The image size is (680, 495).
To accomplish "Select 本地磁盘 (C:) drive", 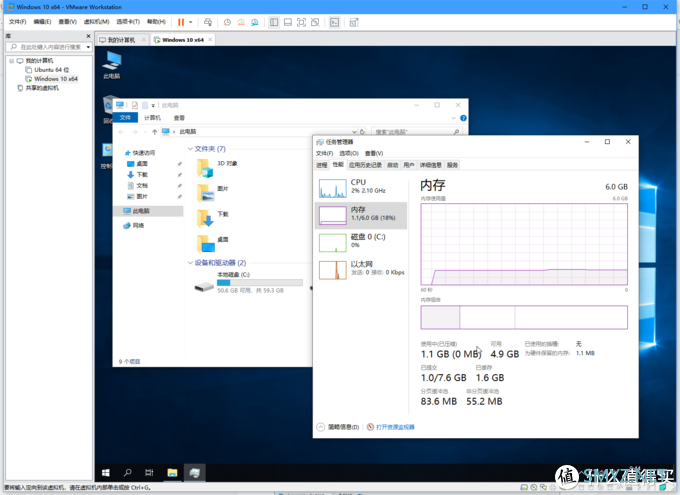I will [248, 282].
